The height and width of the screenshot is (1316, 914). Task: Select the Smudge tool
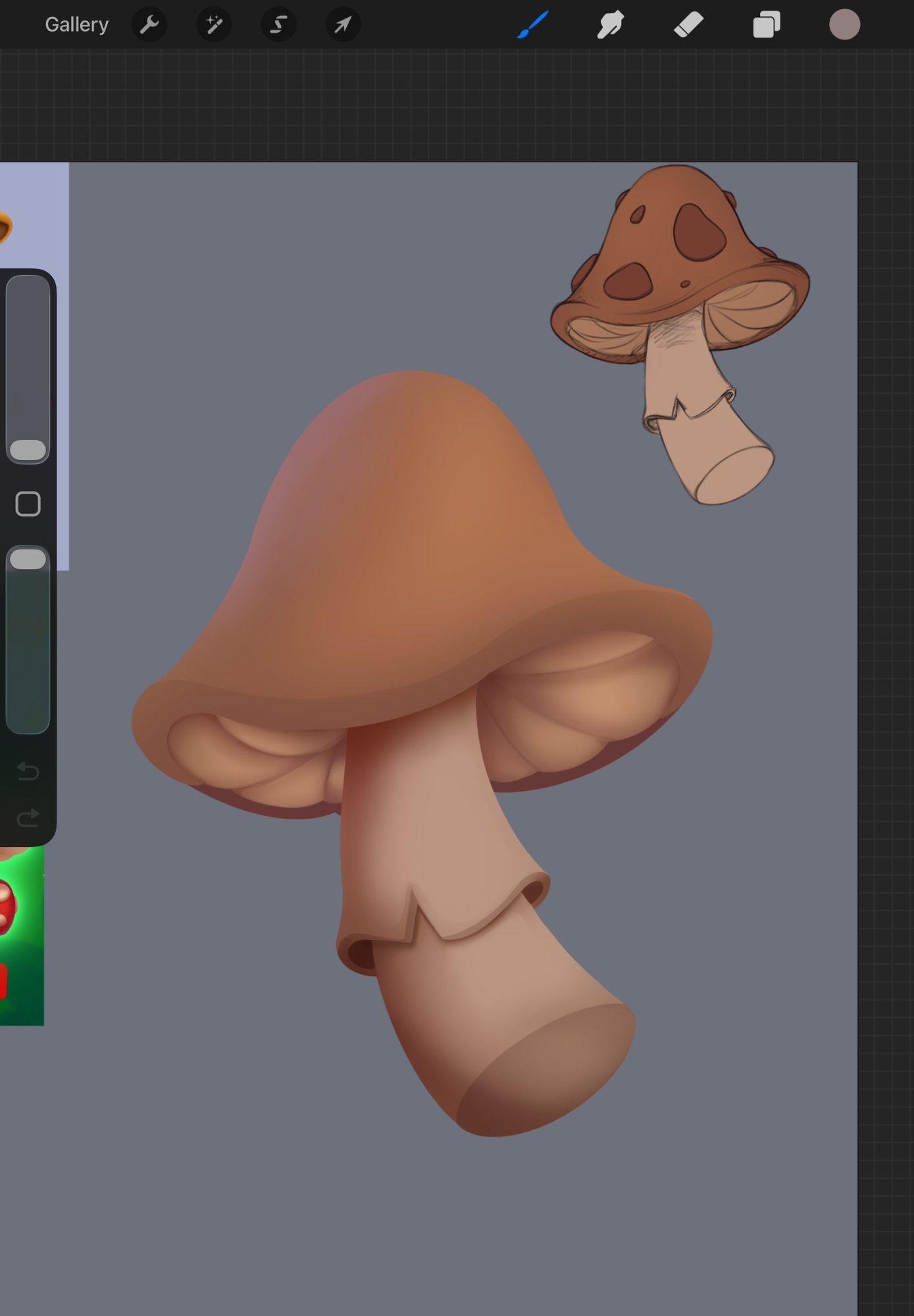tap(610, 25)
